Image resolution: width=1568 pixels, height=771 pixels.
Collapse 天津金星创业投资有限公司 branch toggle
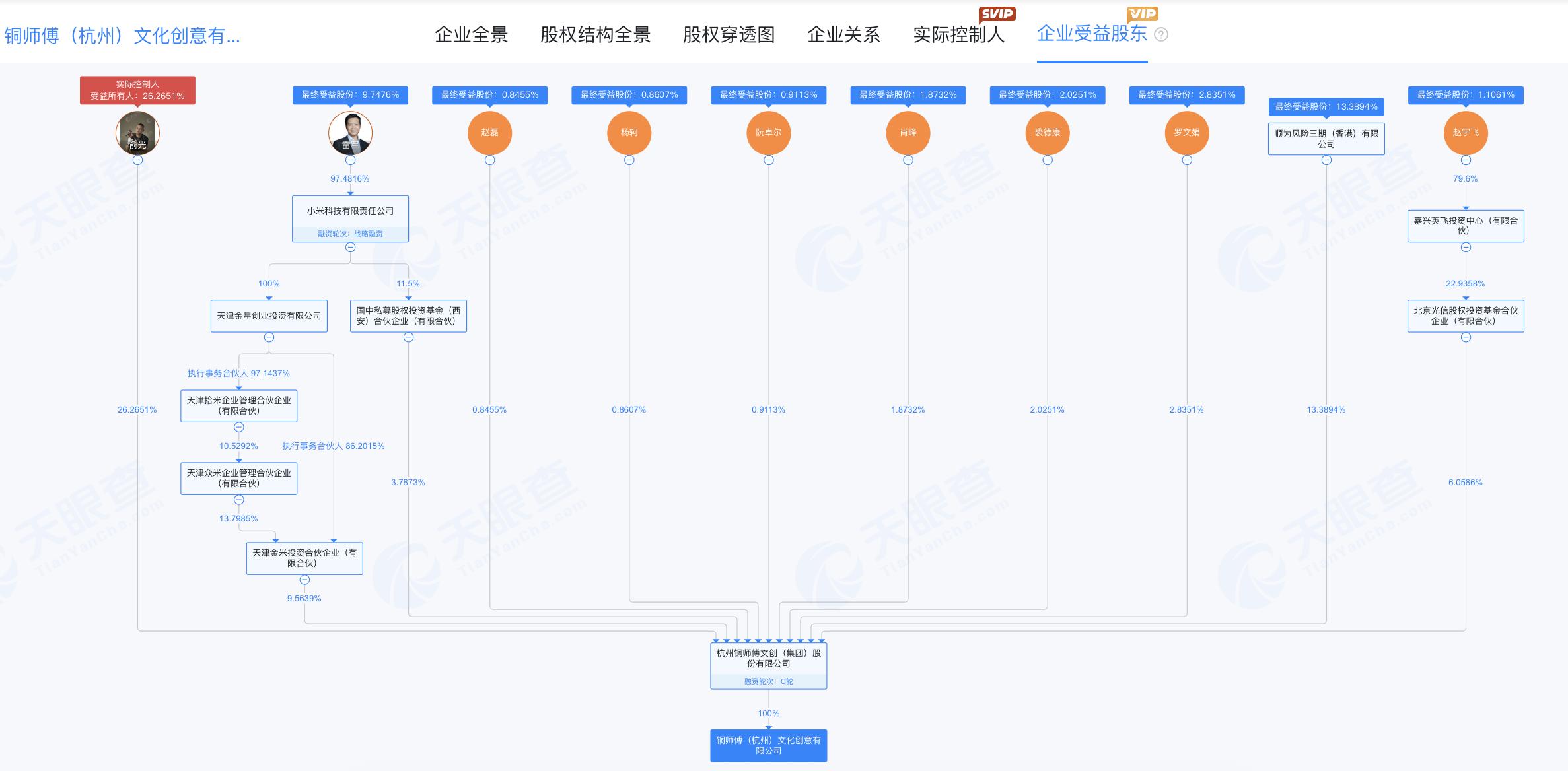click(268, 337)
